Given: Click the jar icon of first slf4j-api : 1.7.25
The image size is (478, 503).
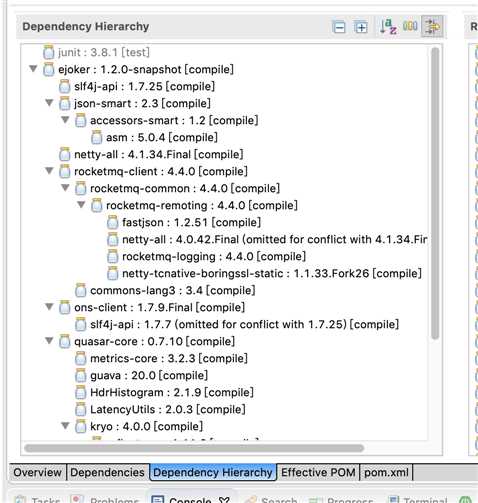Looking at the screenshot, I should click(64, 86).
